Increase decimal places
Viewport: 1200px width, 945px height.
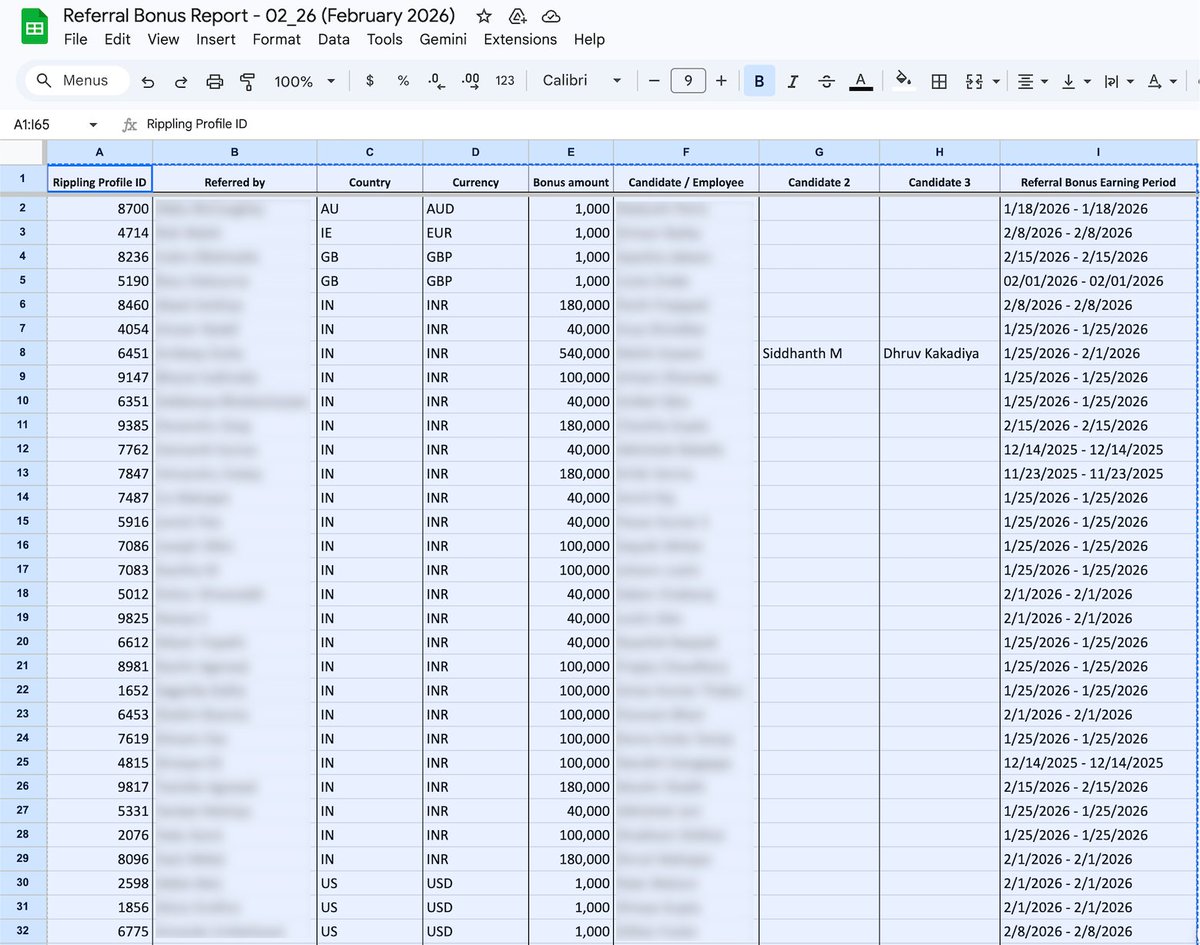(471, 81)
